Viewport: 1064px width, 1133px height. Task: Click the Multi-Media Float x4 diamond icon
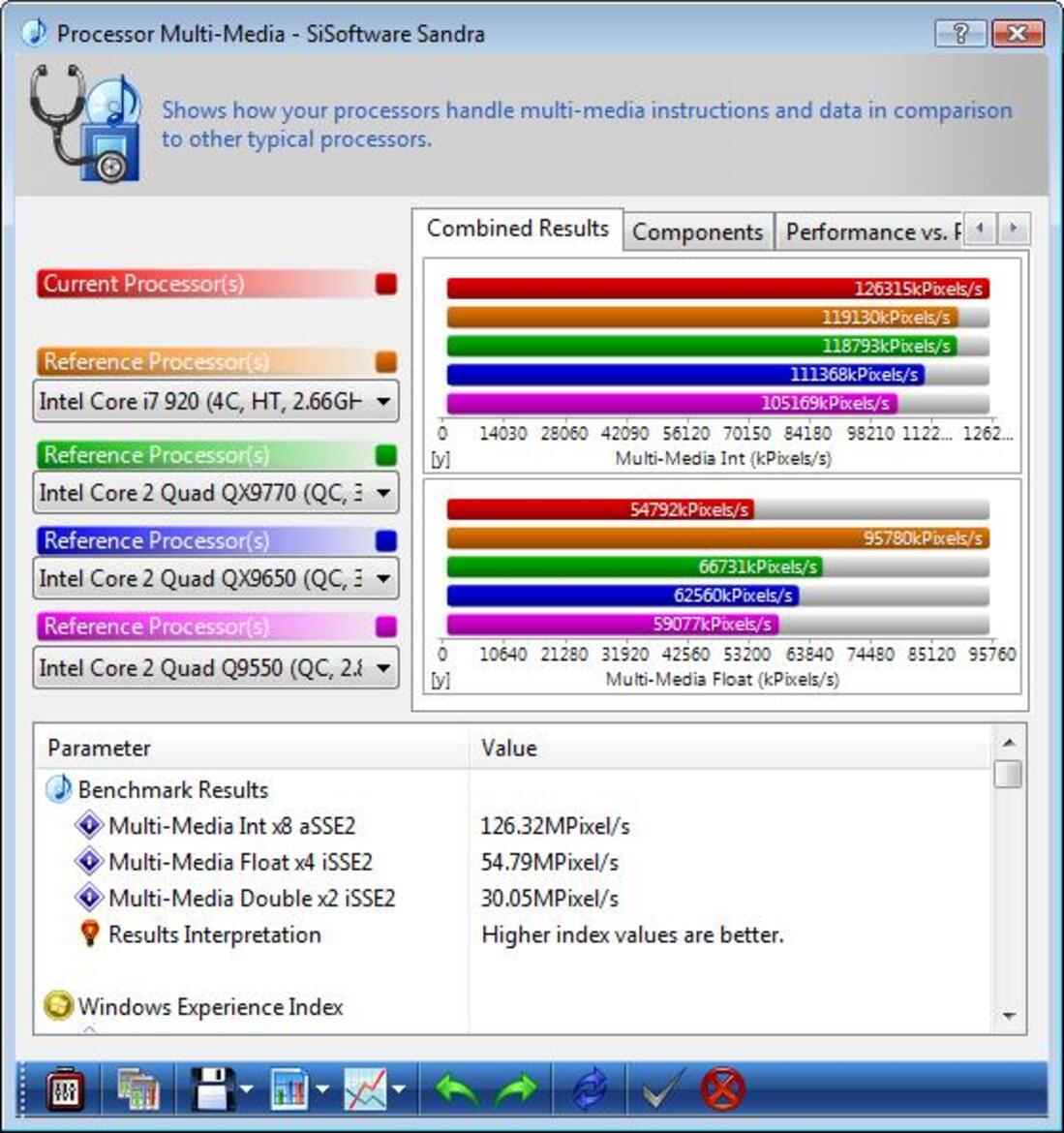89,861
